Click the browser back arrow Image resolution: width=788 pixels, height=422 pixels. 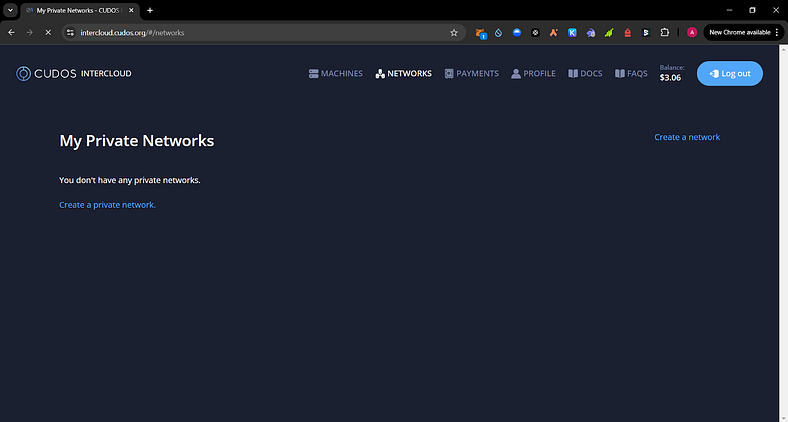pos(12,33)
